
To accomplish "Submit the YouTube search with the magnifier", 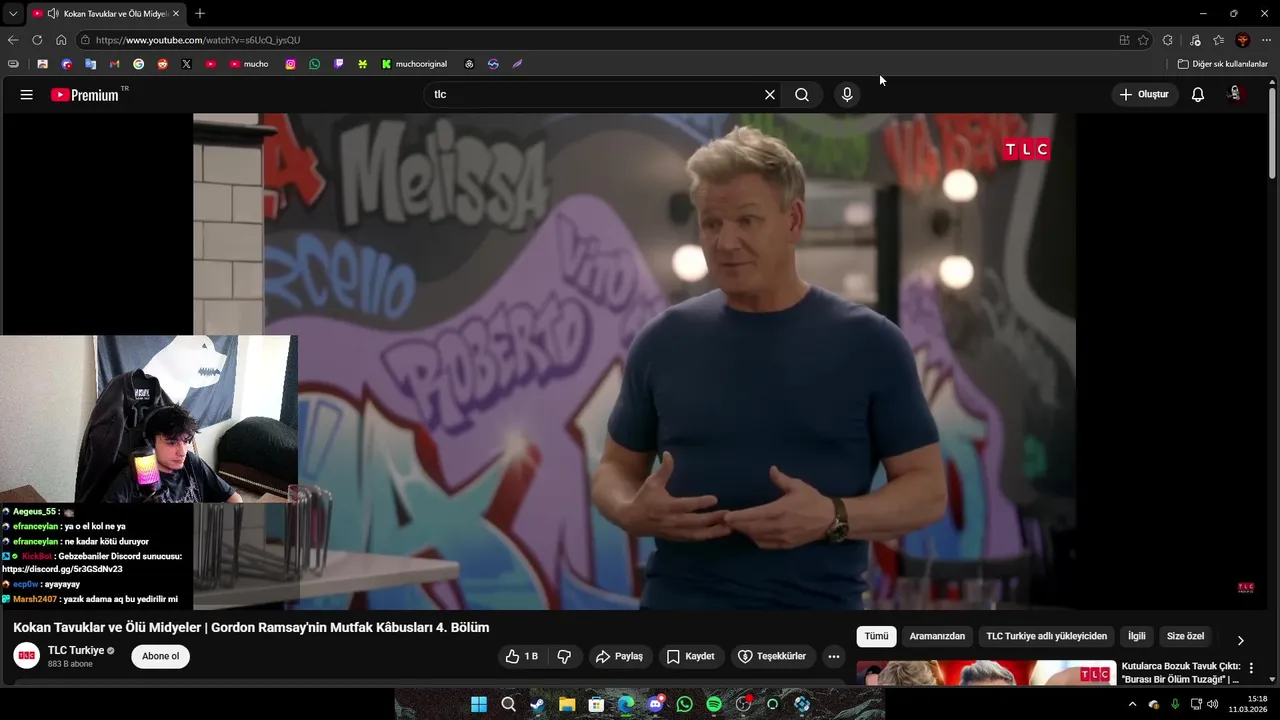I will [802, 95].
